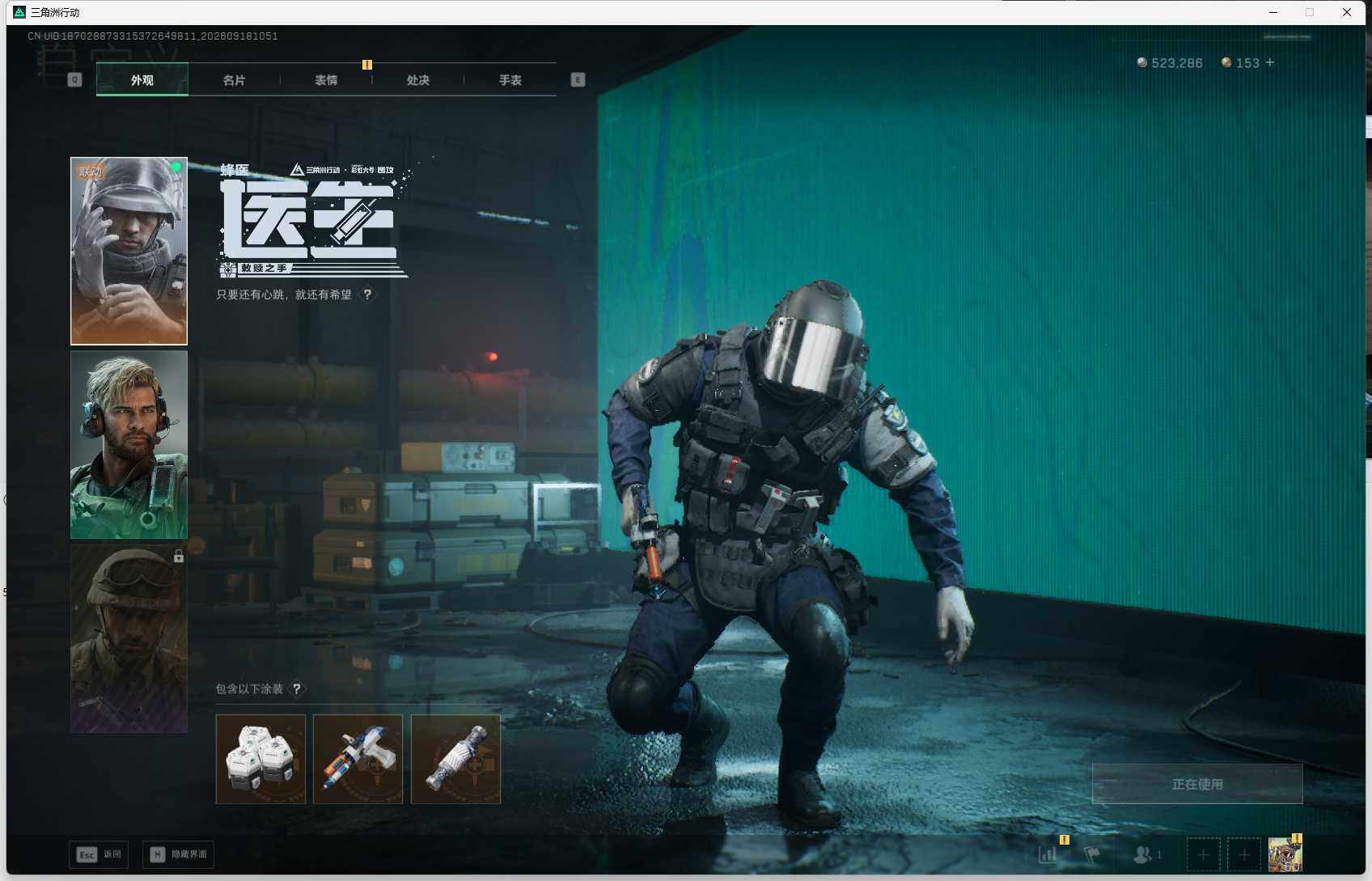Click the Q previous-tab key icon
This screenshot has width=1372, height=881.
75,79
